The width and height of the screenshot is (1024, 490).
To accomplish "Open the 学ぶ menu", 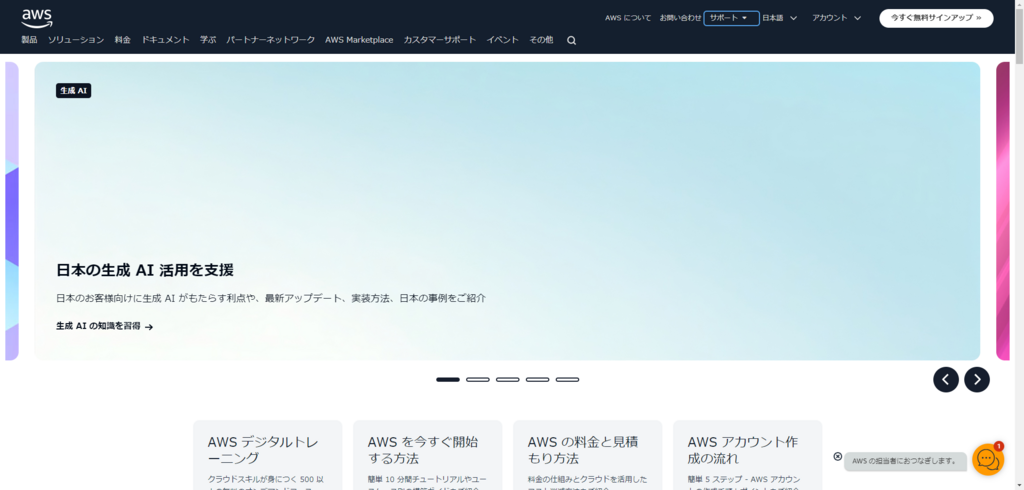I will tap(208, 40).
